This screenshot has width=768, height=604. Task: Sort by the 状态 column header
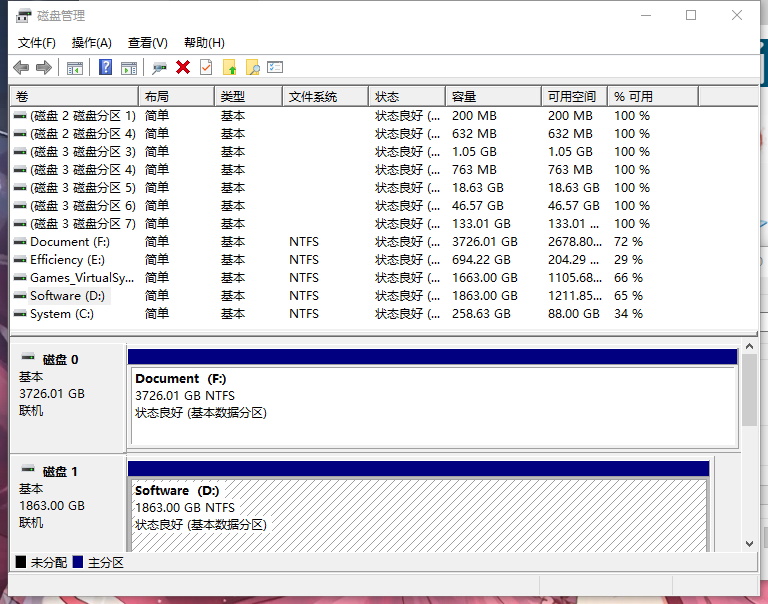(407, 97)
